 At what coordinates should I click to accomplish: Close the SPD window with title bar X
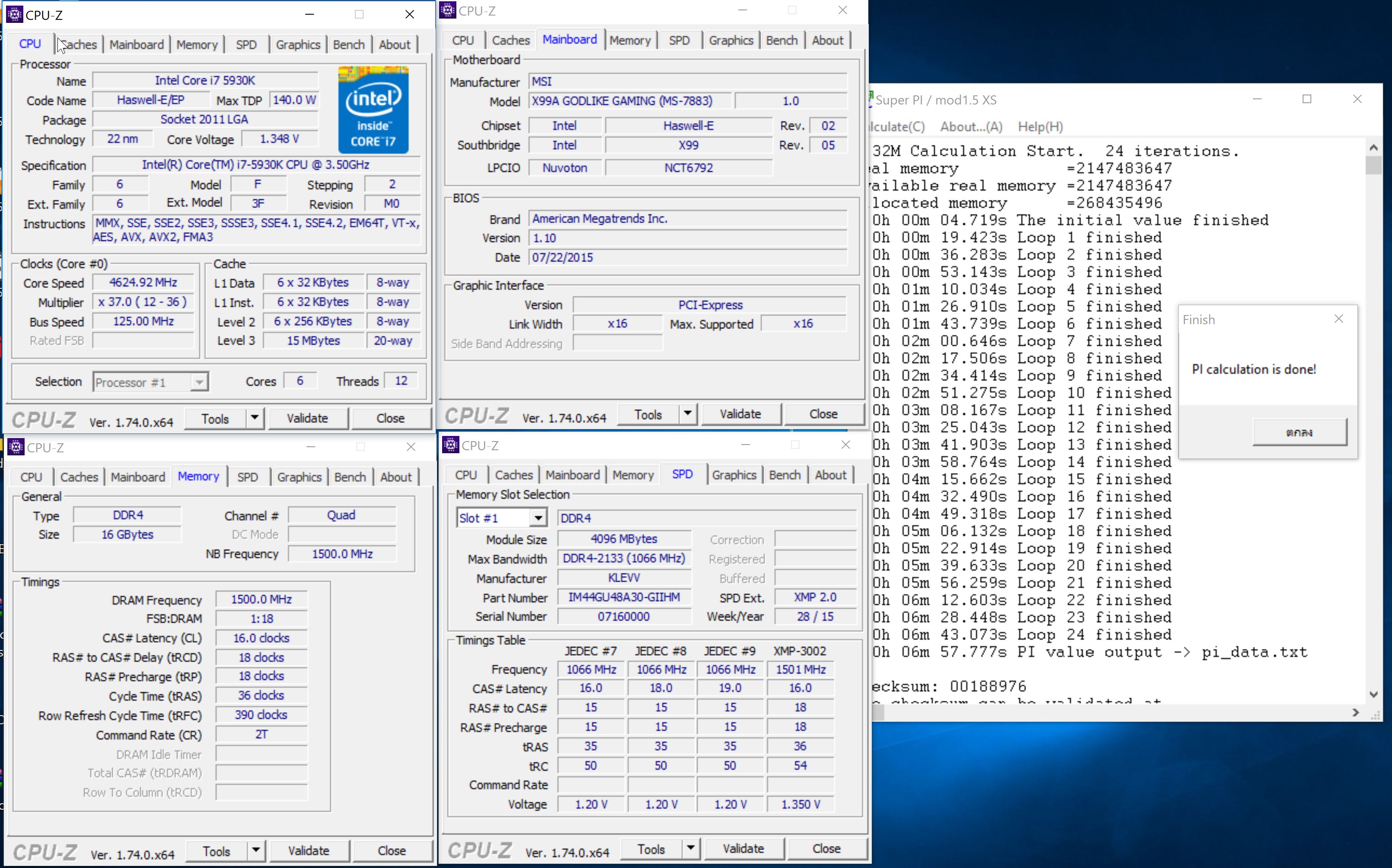[845, 445]
